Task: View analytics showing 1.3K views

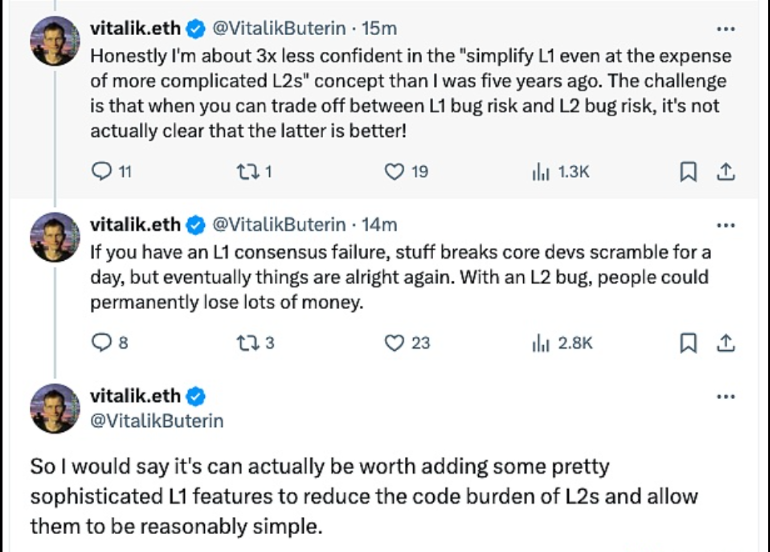Action: (541, 172)
